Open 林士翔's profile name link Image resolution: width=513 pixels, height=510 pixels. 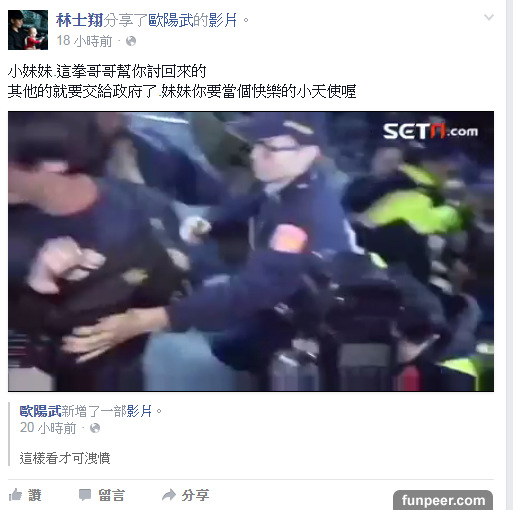tap(79, 20)
